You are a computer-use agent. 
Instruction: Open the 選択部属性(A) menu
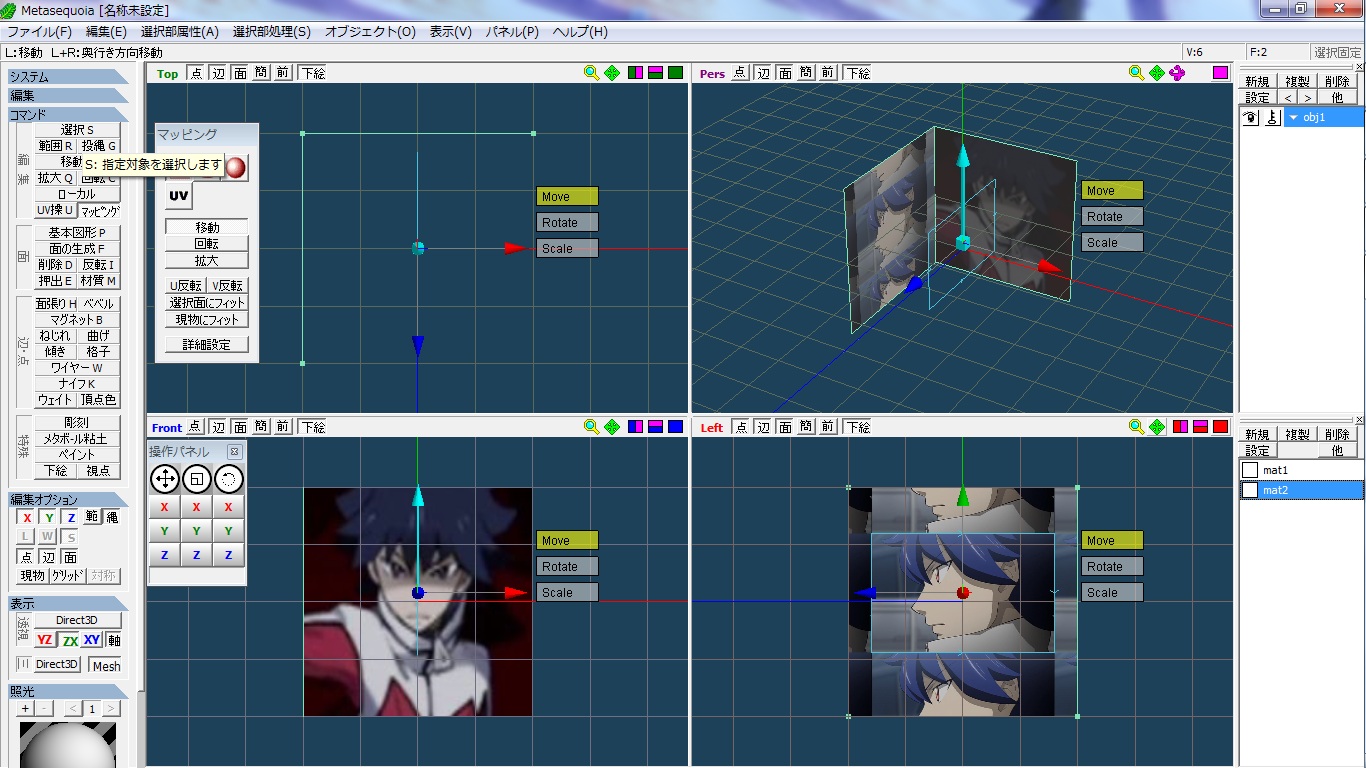(180, 32)
